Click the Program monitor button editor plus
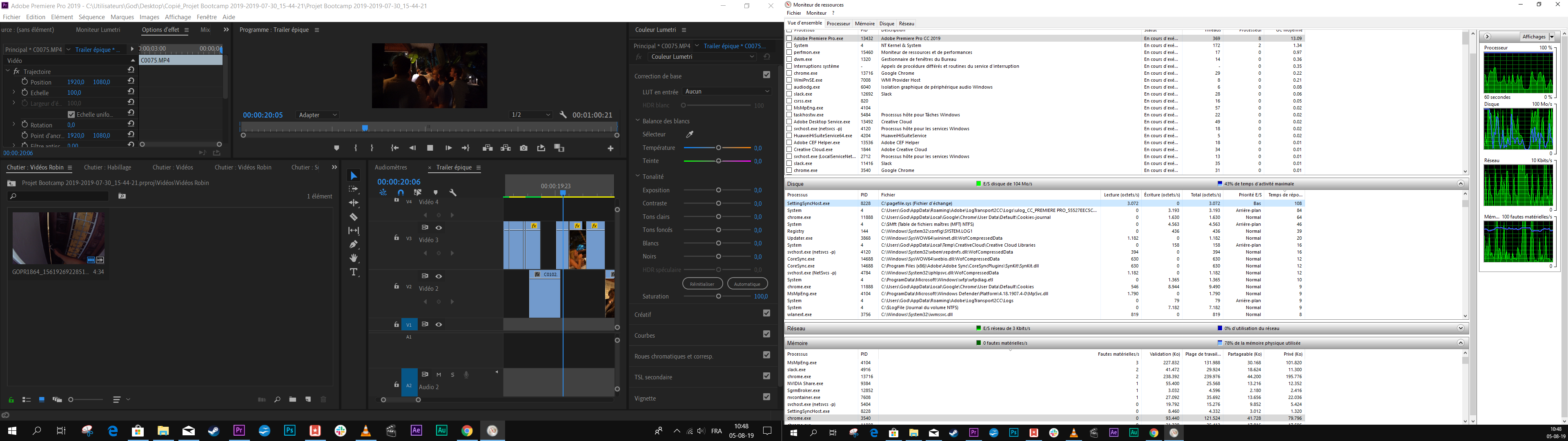 click(x=610, y=148)
